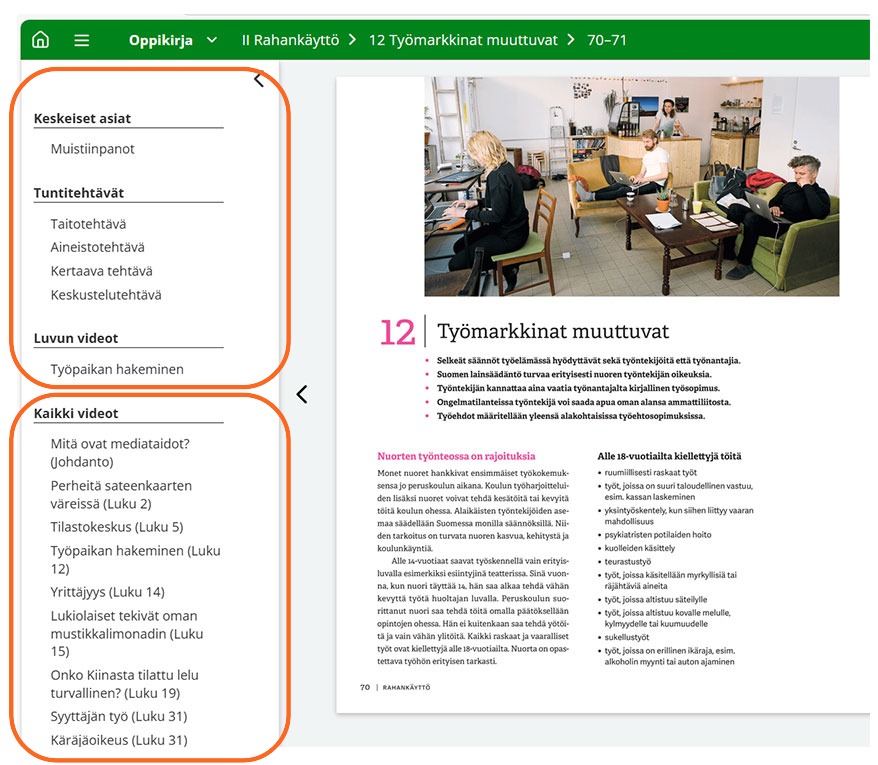Click the Nuorten työnteossa on rajoituksia subheading
The image size is (878, 765).
pos(456,456)
